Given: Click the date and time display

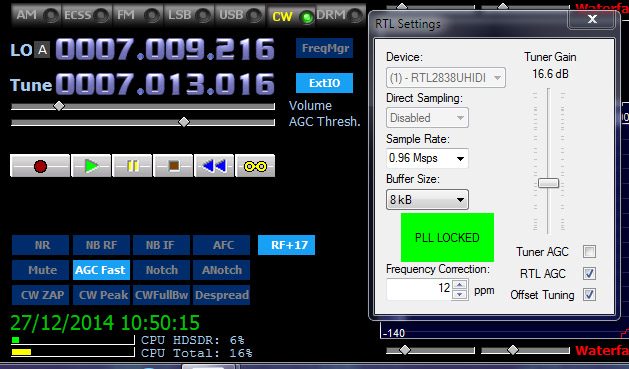Looking at the screenshot, I should point(105,323).
